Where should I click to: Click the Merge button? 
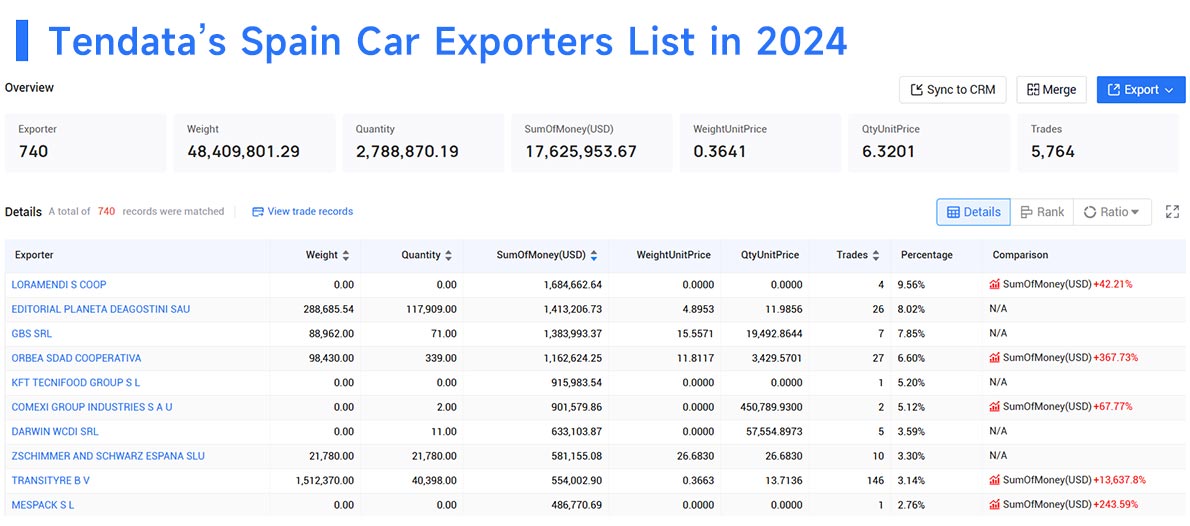(x=1051, y=90)
